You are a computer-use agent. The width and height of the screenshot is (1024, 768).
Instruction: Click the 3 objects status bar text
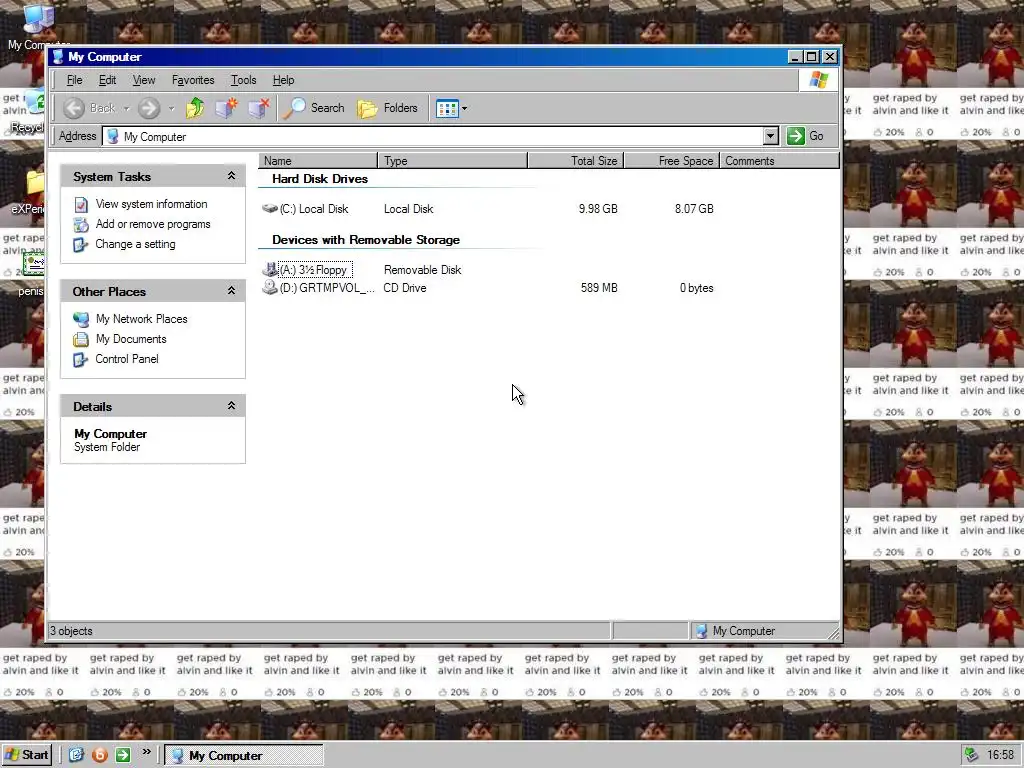click(x=72, y=631)
